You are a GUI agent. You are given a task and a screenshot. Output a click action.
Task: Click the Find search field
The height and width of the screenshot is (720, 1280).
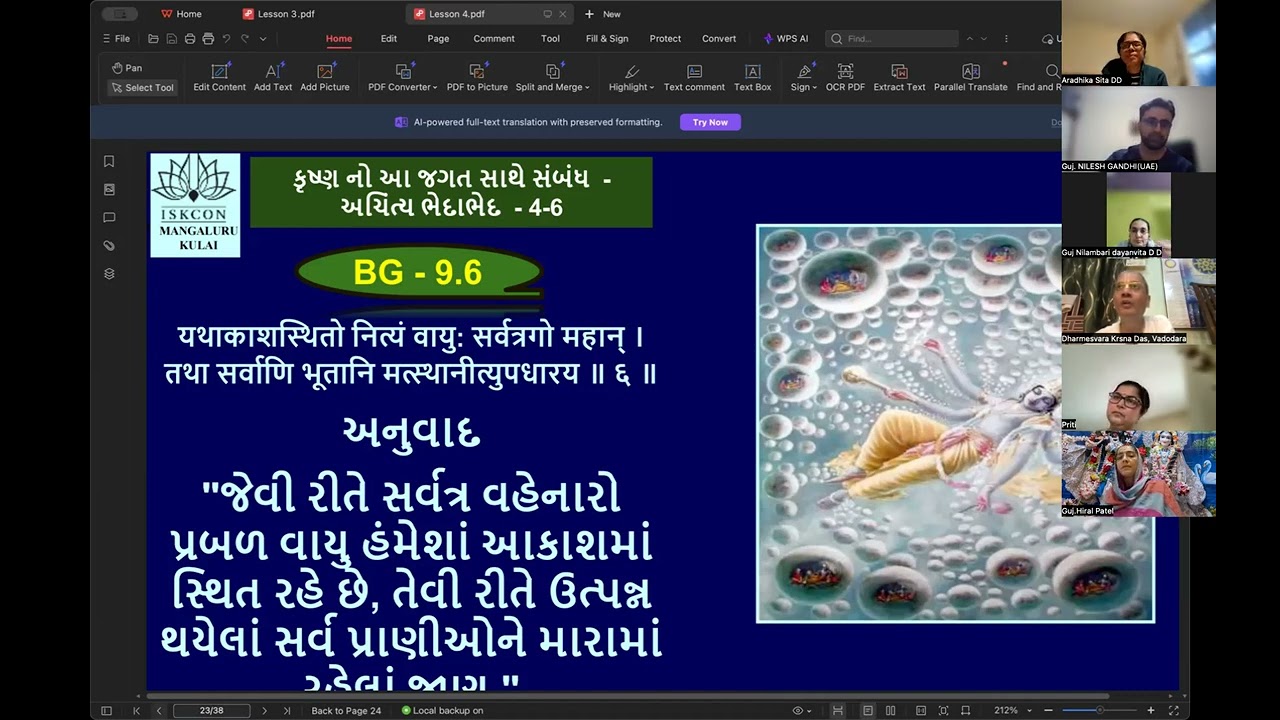click(x=891, y=39)
